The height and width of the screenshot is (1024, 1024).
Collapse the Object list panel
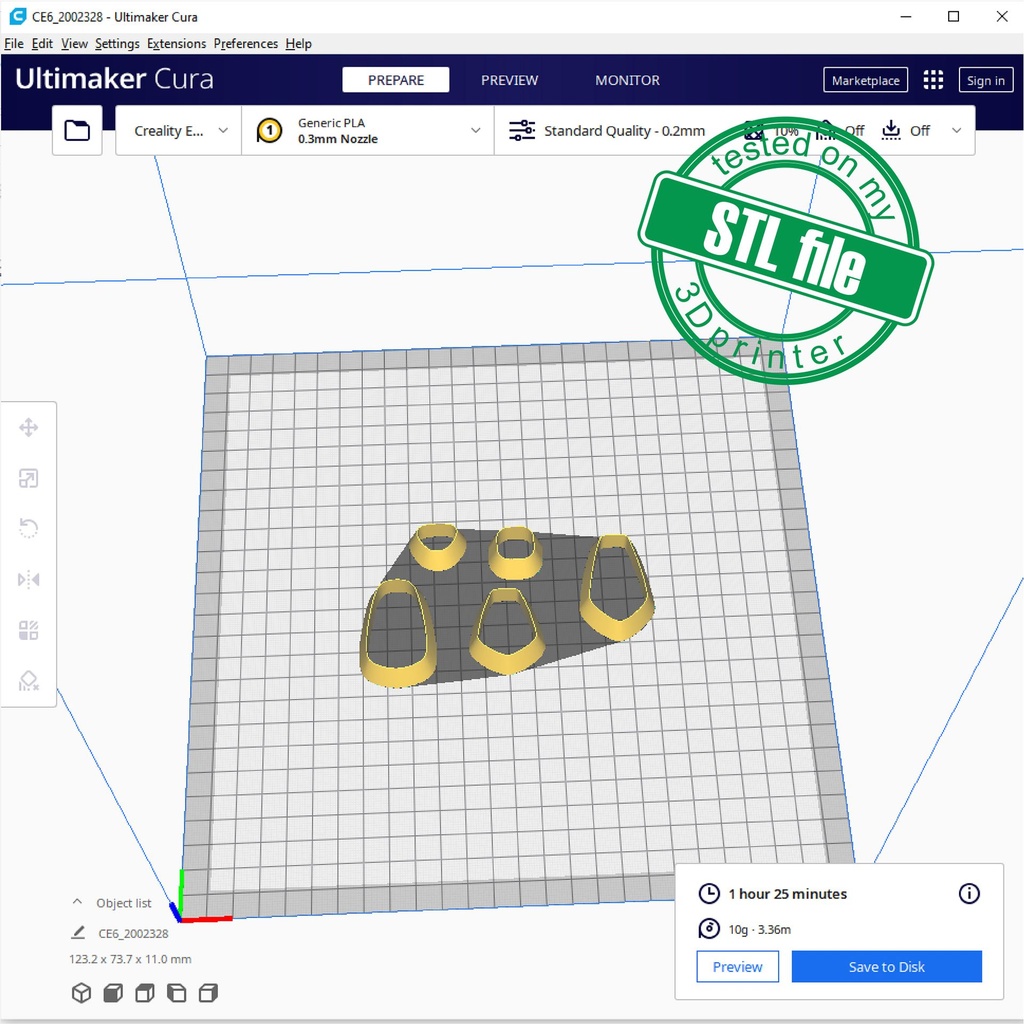(x=78, y=902)
